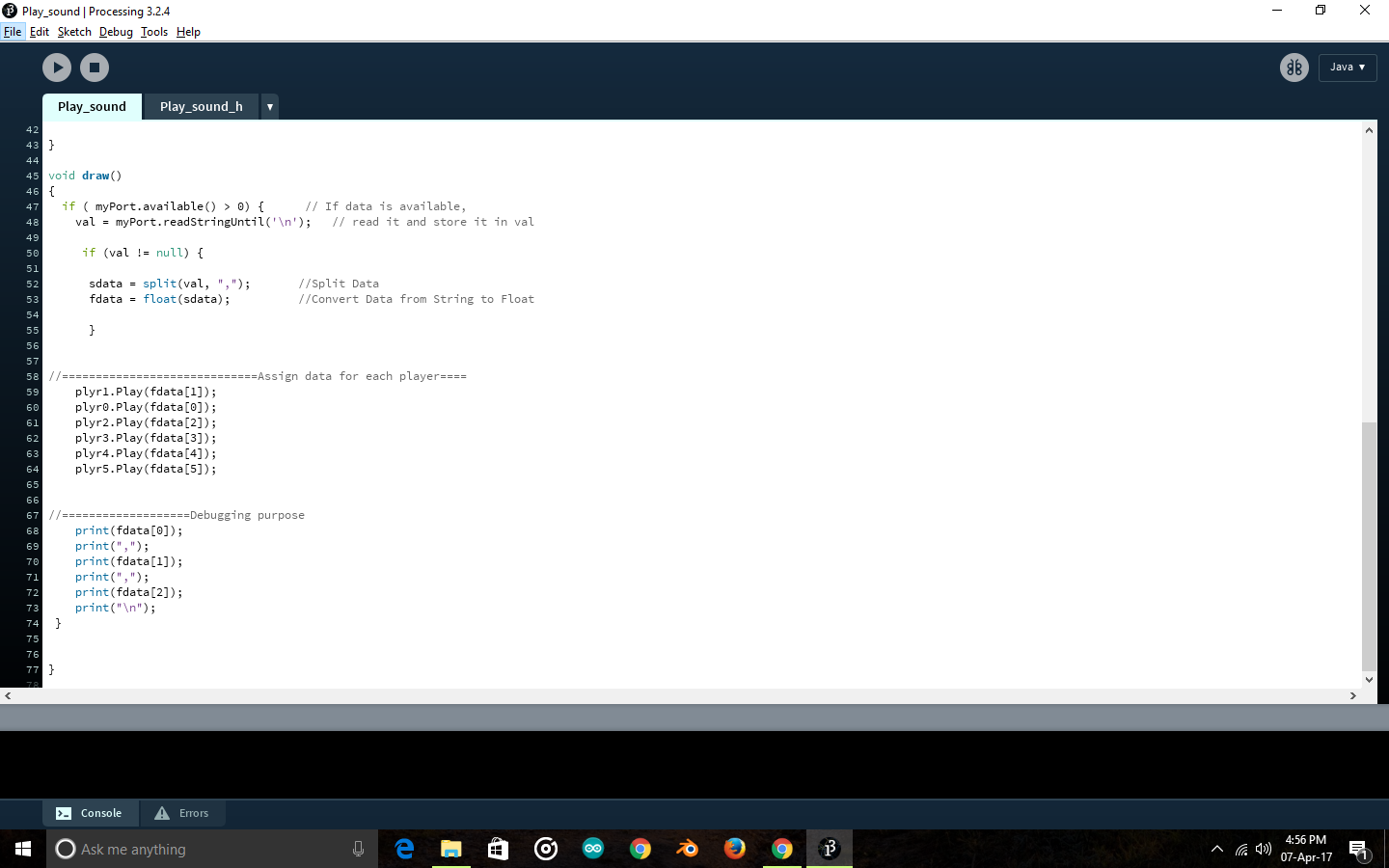Open the first Chrome taskbar icon
Screen dimensions: 1389x868
pyautogui.click(x=640, y=849)
